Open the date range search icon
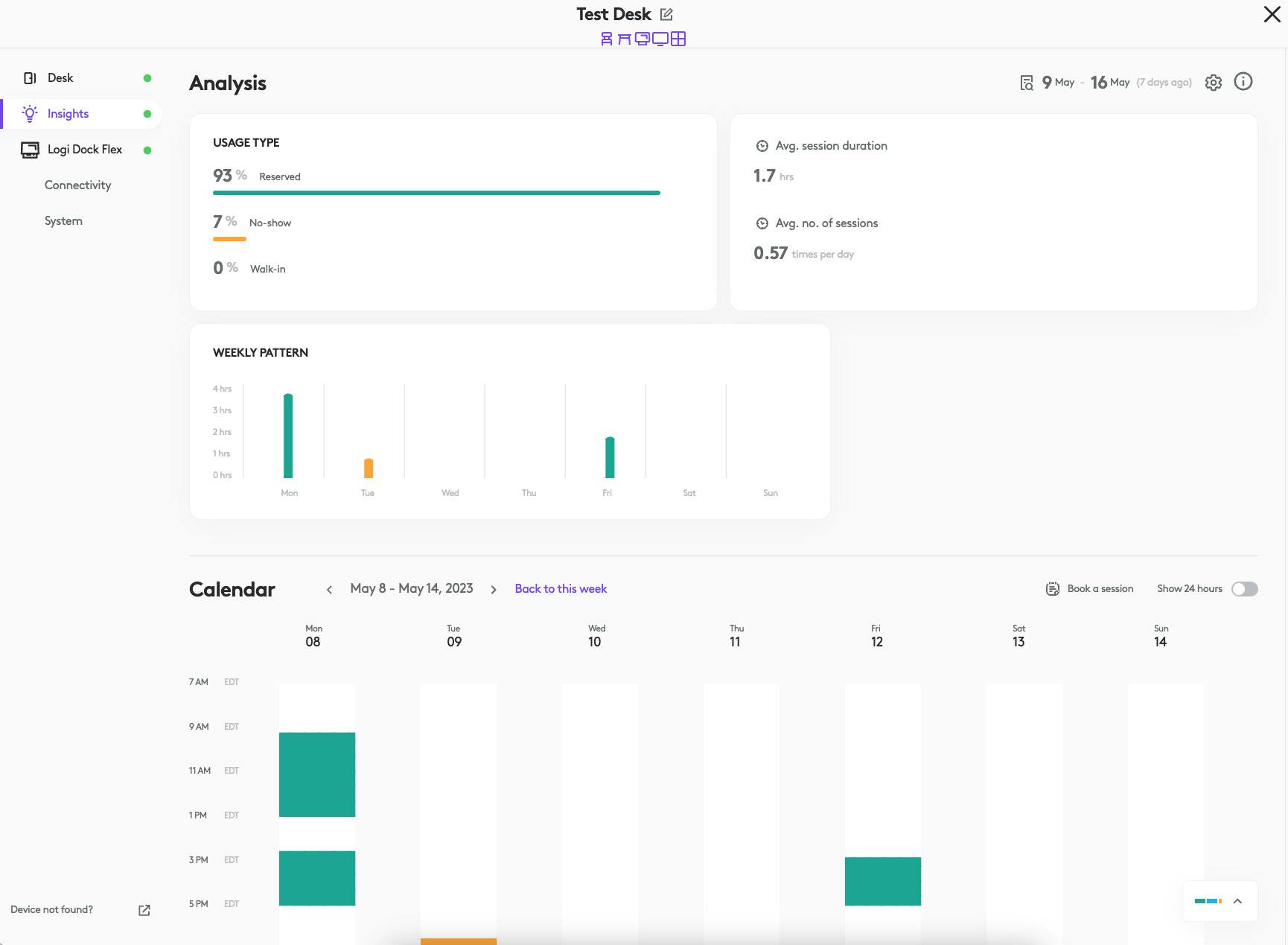The height and width of the screenshot is (945, 1288). point(1027,83)
